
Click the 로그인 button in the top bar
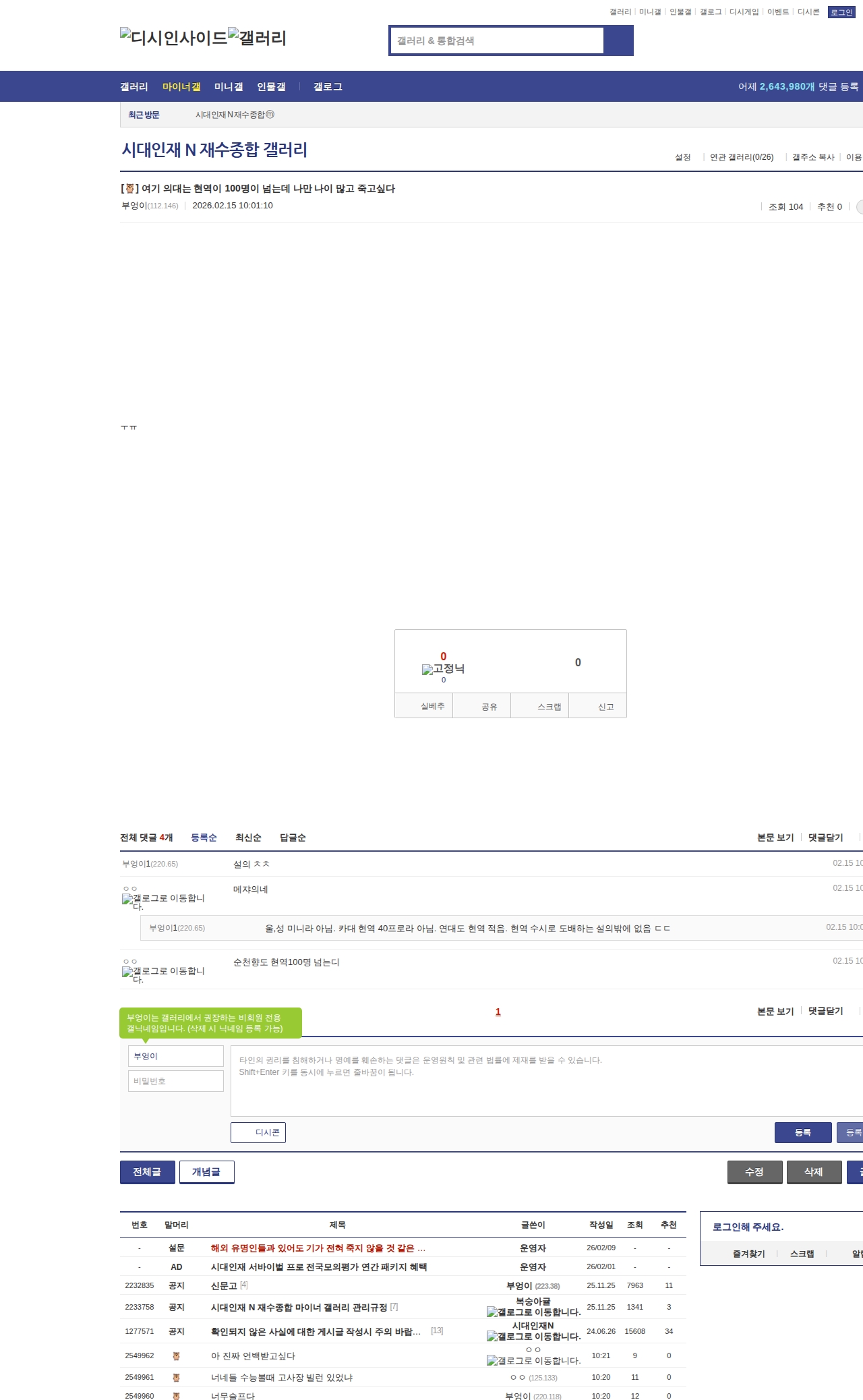click(x=841, y=12)
